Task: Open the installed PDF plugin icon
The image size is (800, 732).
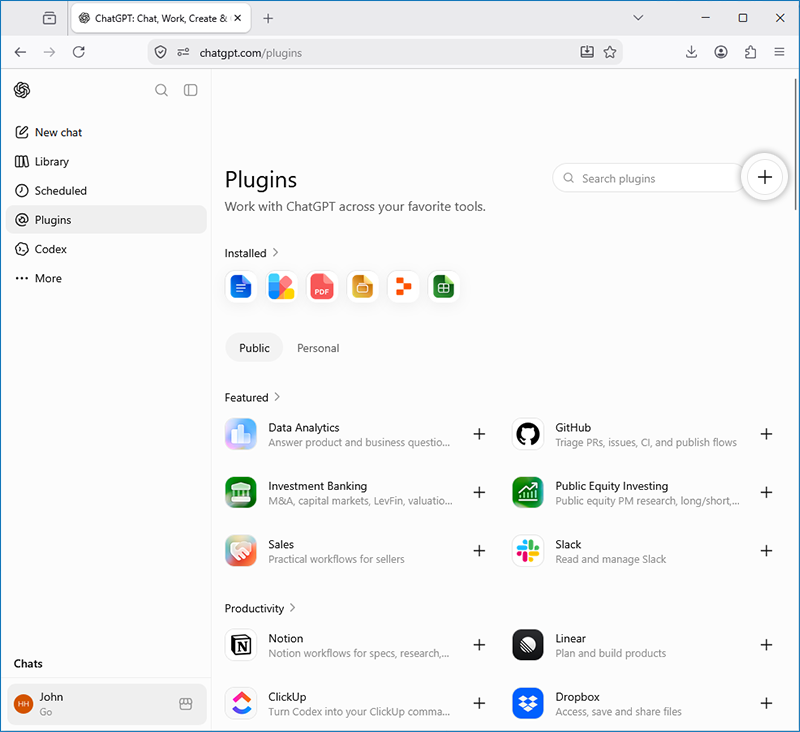Action: pos(322,287)
